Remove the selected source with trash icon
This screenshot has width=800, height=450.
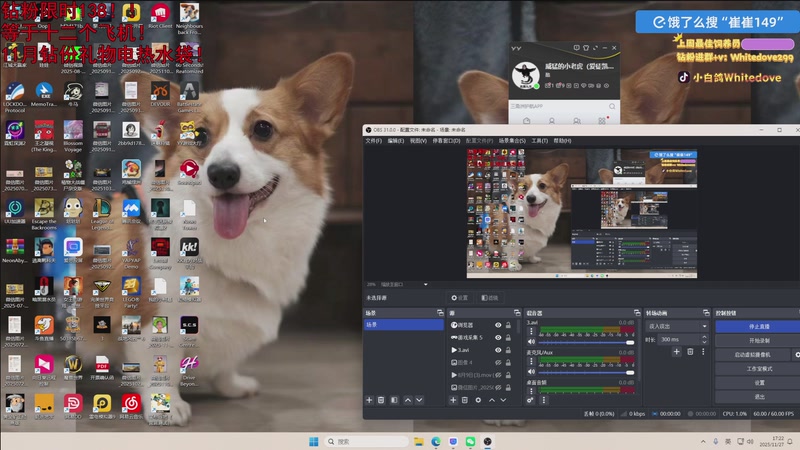click(x=465, y=400)
